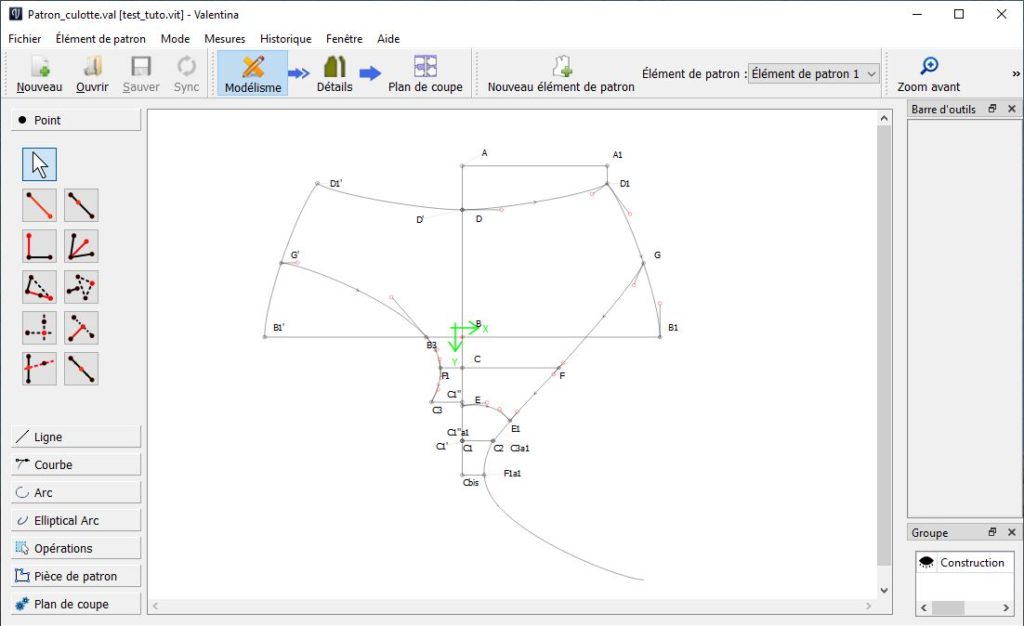Viewport: 1024px width, 626px height.
Task: Toggle visibility of the Construction group
Action: pyautogui.click(x=927, y=563)
